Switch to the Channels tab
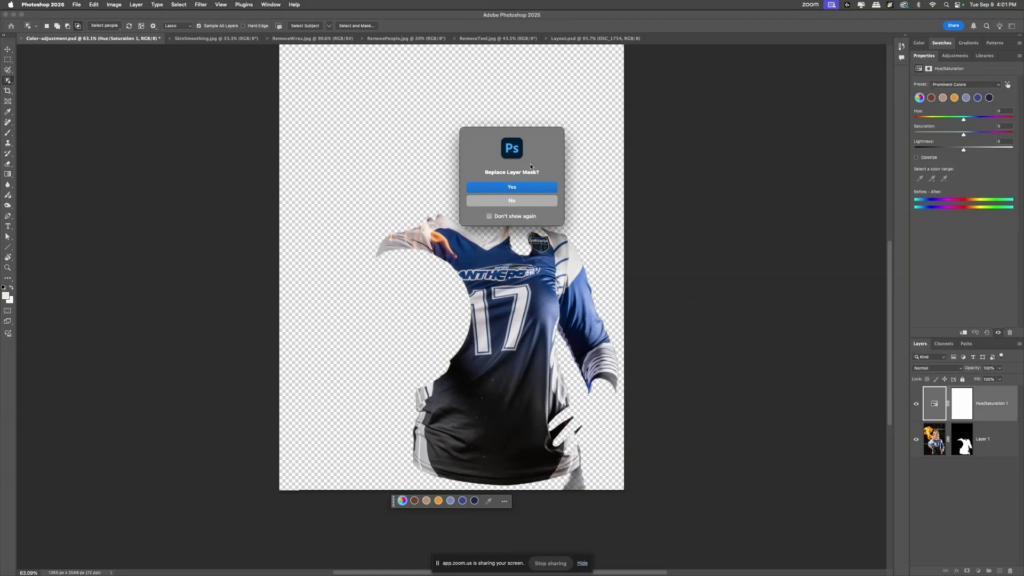The width and height of the screenshot is (1024, 576). click(943, 344)
